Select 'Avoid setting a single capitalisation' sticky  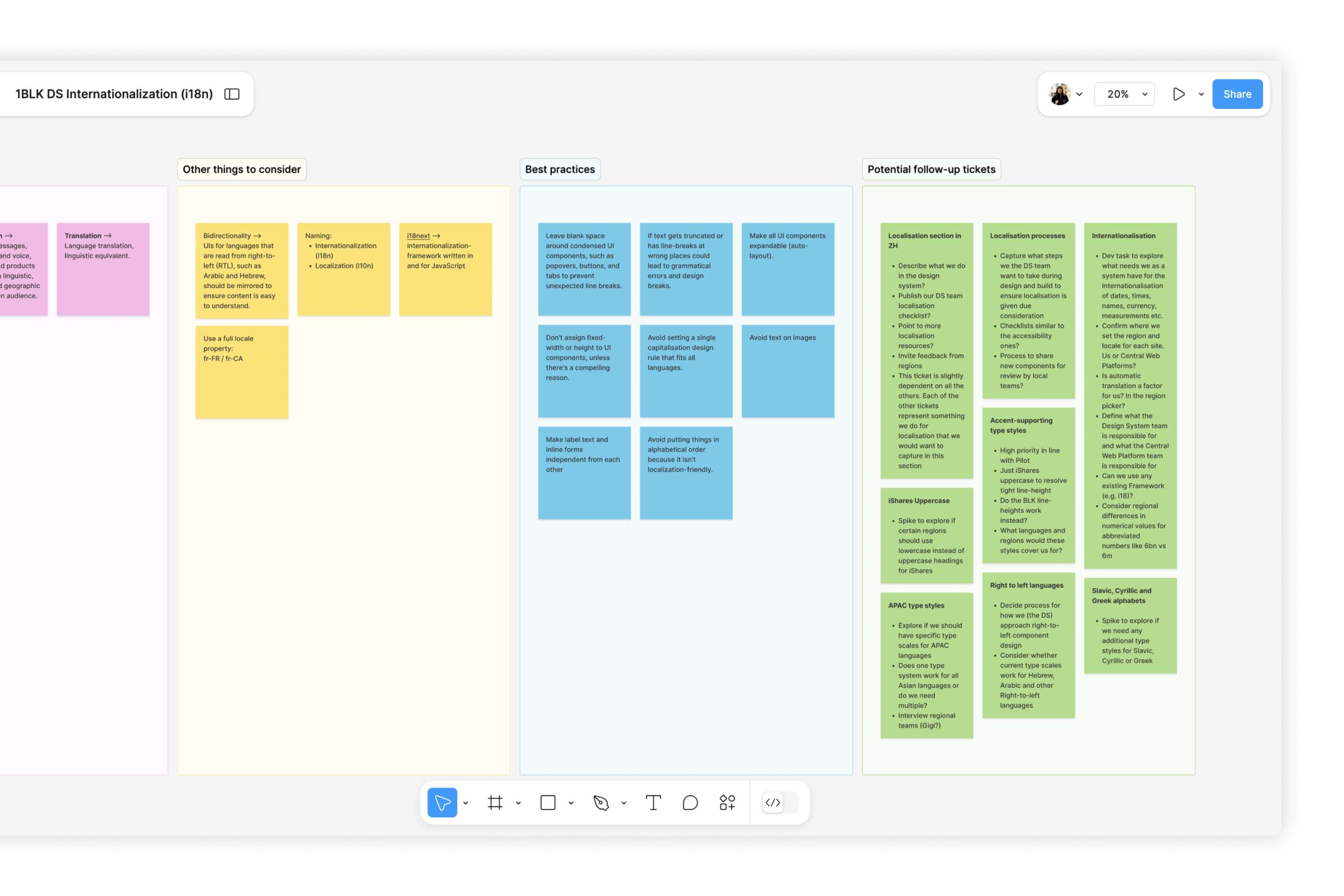686,371
